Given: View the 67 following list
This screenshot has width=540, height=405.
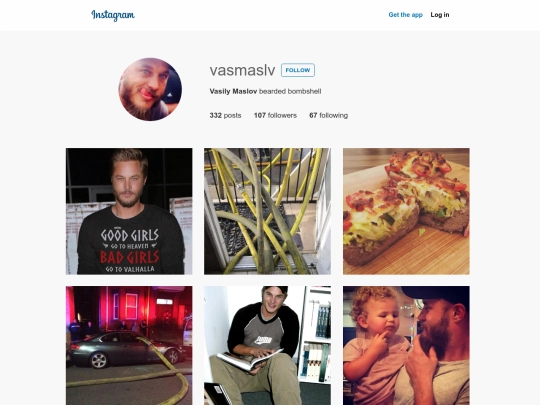Looking at the screenshot, I should click(329, 115).
